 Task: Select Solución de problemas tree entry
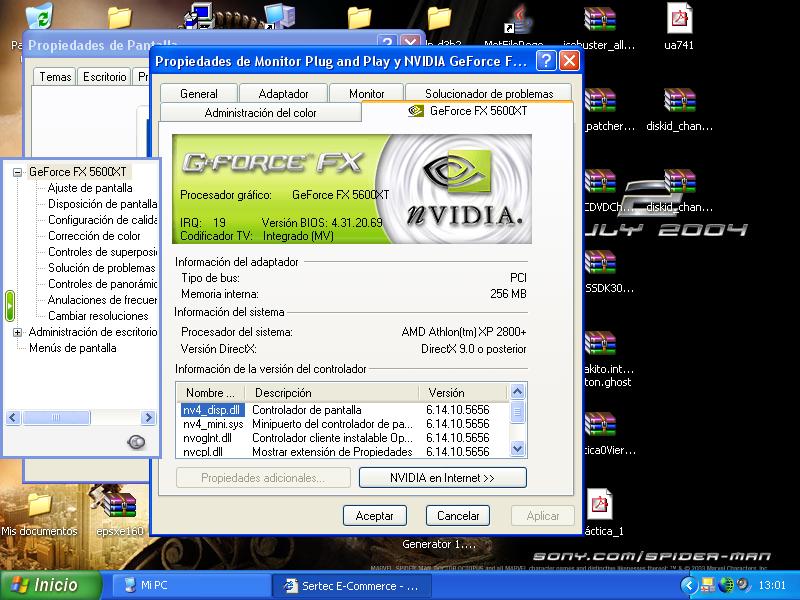[x=102, y=268]
